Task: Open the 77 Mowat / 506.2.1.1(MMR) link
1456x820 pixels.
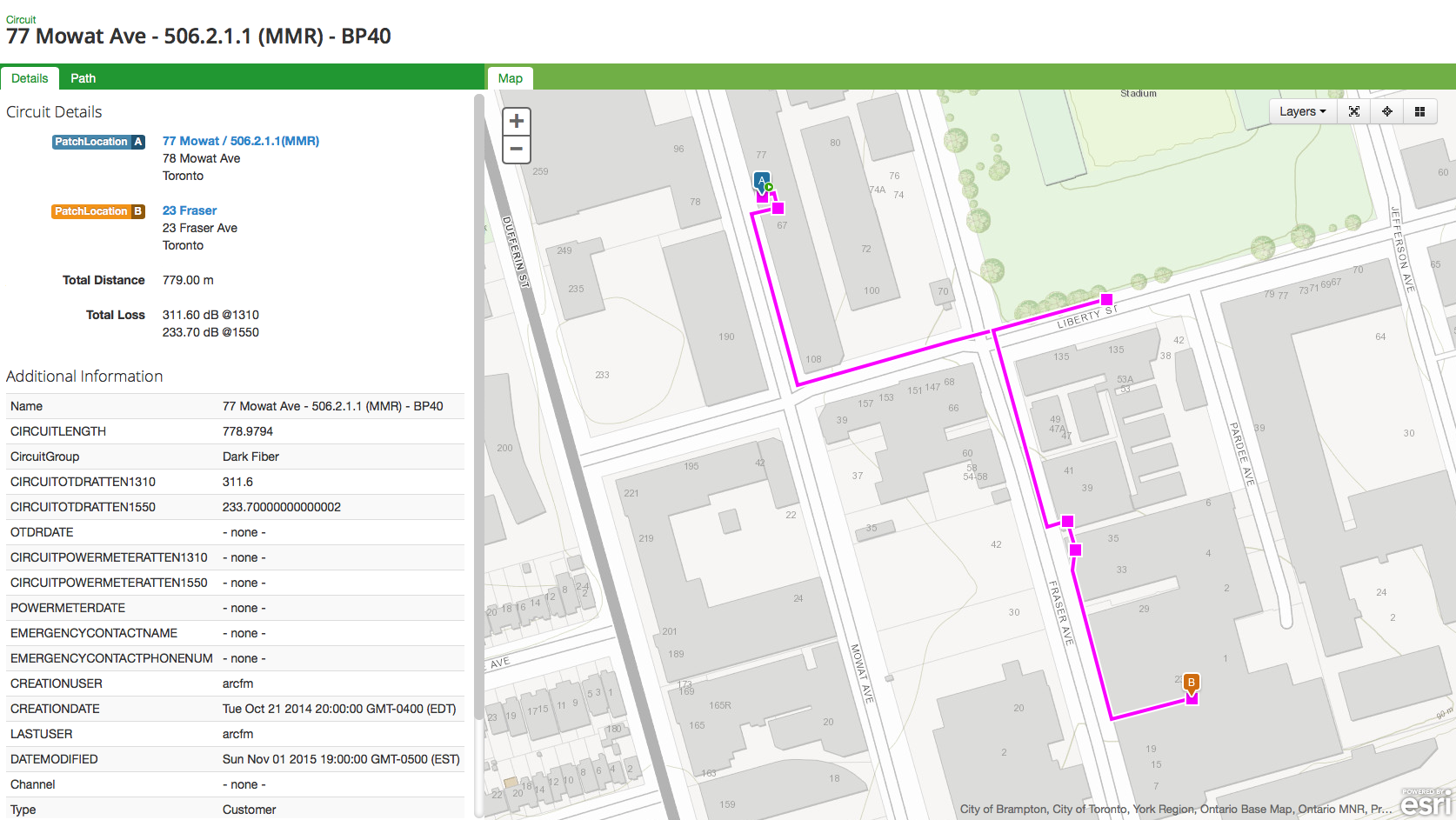Action: coord(241,140)
